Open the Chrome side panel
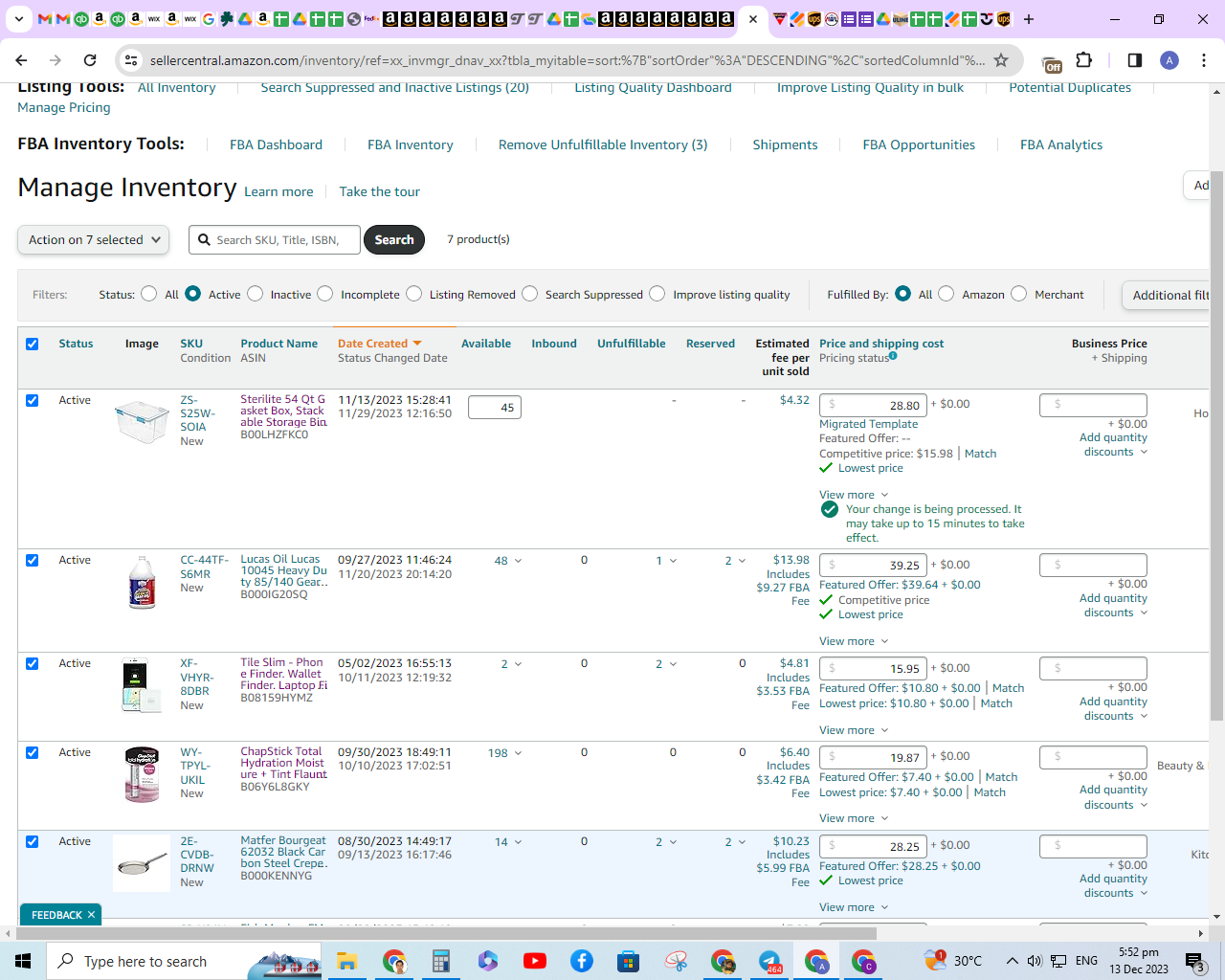The width and height of the screenshot is (1225, 980). (1135, 60)
